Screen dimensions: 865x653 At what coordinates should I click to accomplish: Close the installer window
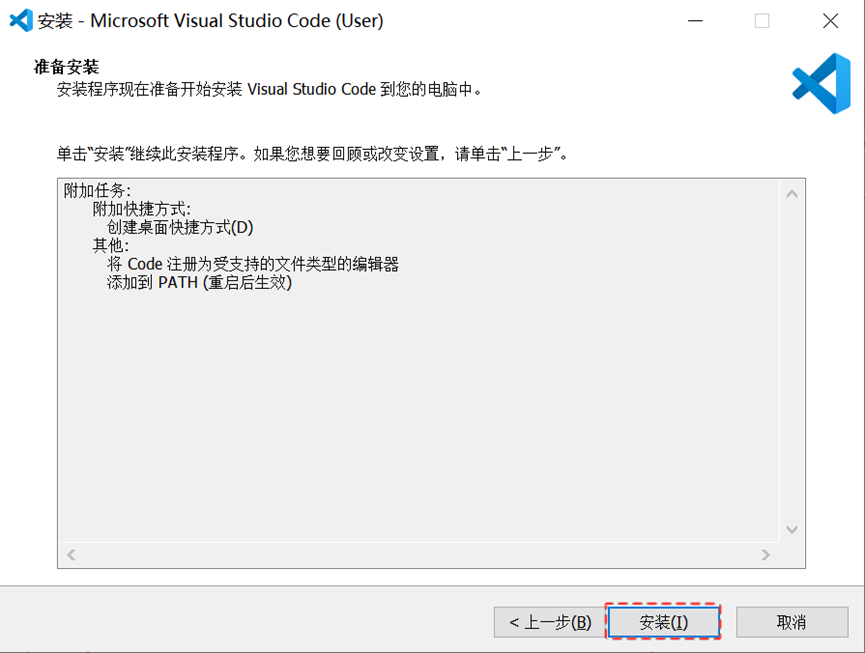point(830,21)
